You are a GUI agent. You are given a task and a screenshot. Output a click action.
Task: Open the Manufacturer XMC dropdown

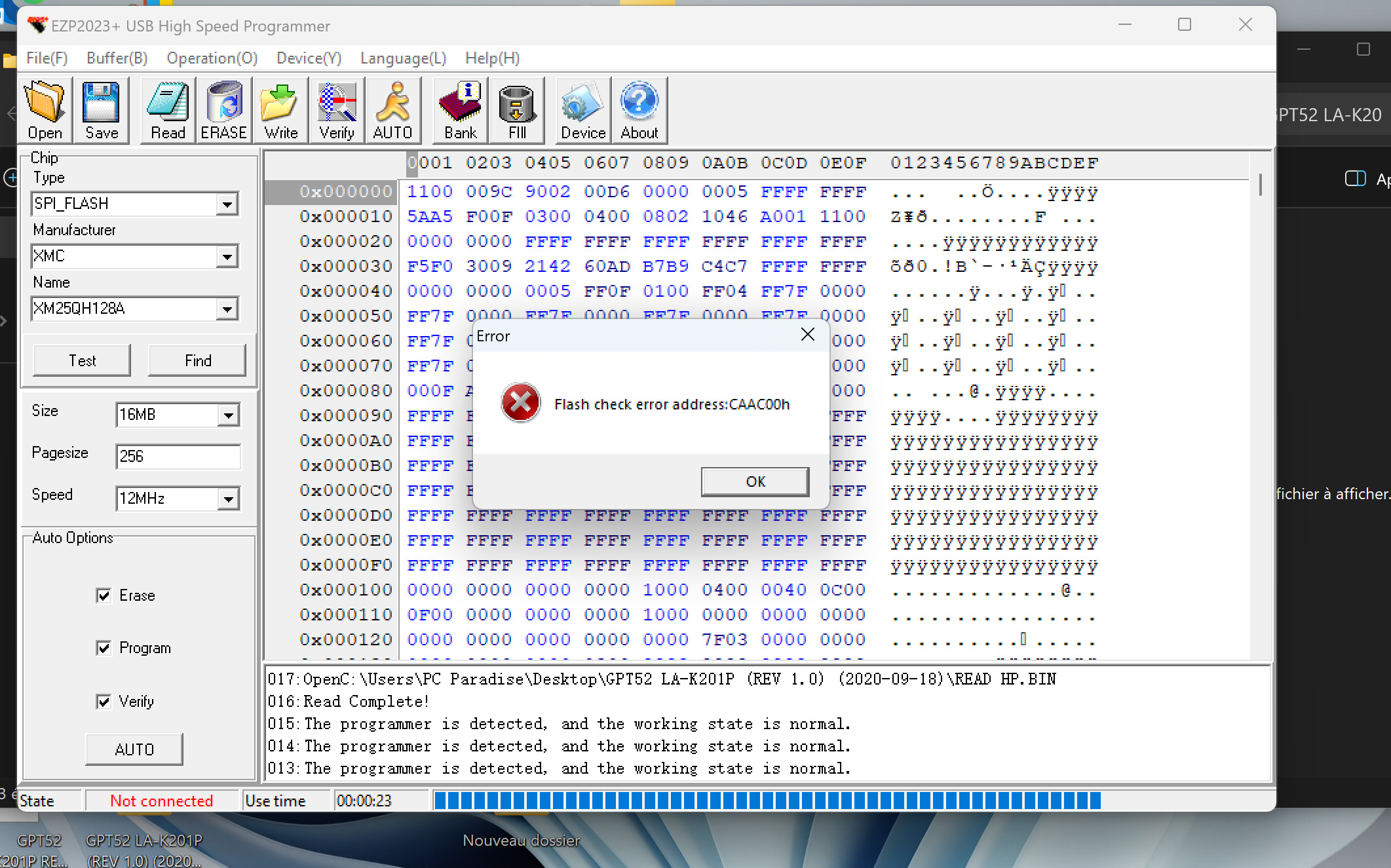[x=227, y=257]
